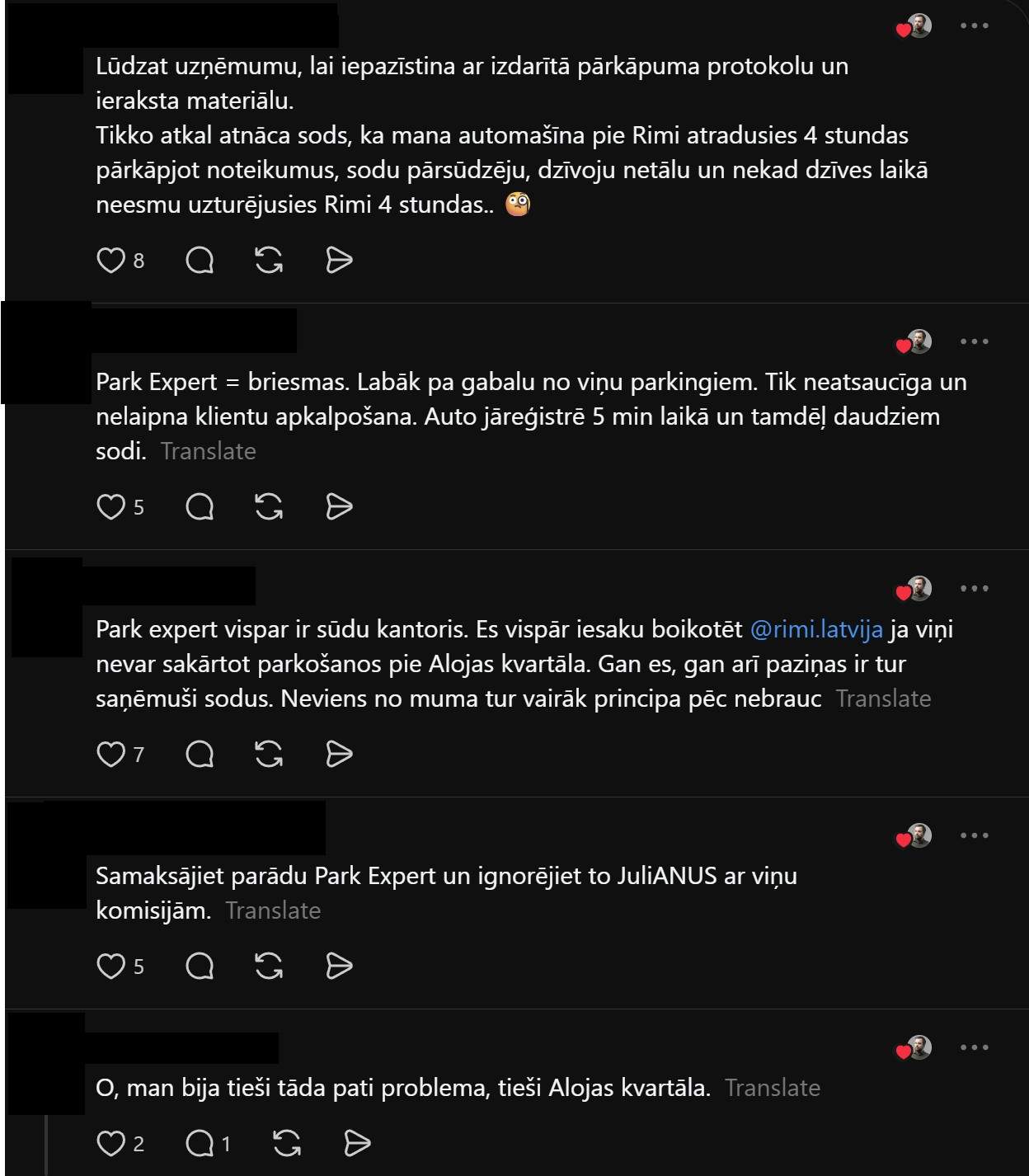Reply to the JuliANUS comment
1029x1176 pixels.
tap(200, 966)
